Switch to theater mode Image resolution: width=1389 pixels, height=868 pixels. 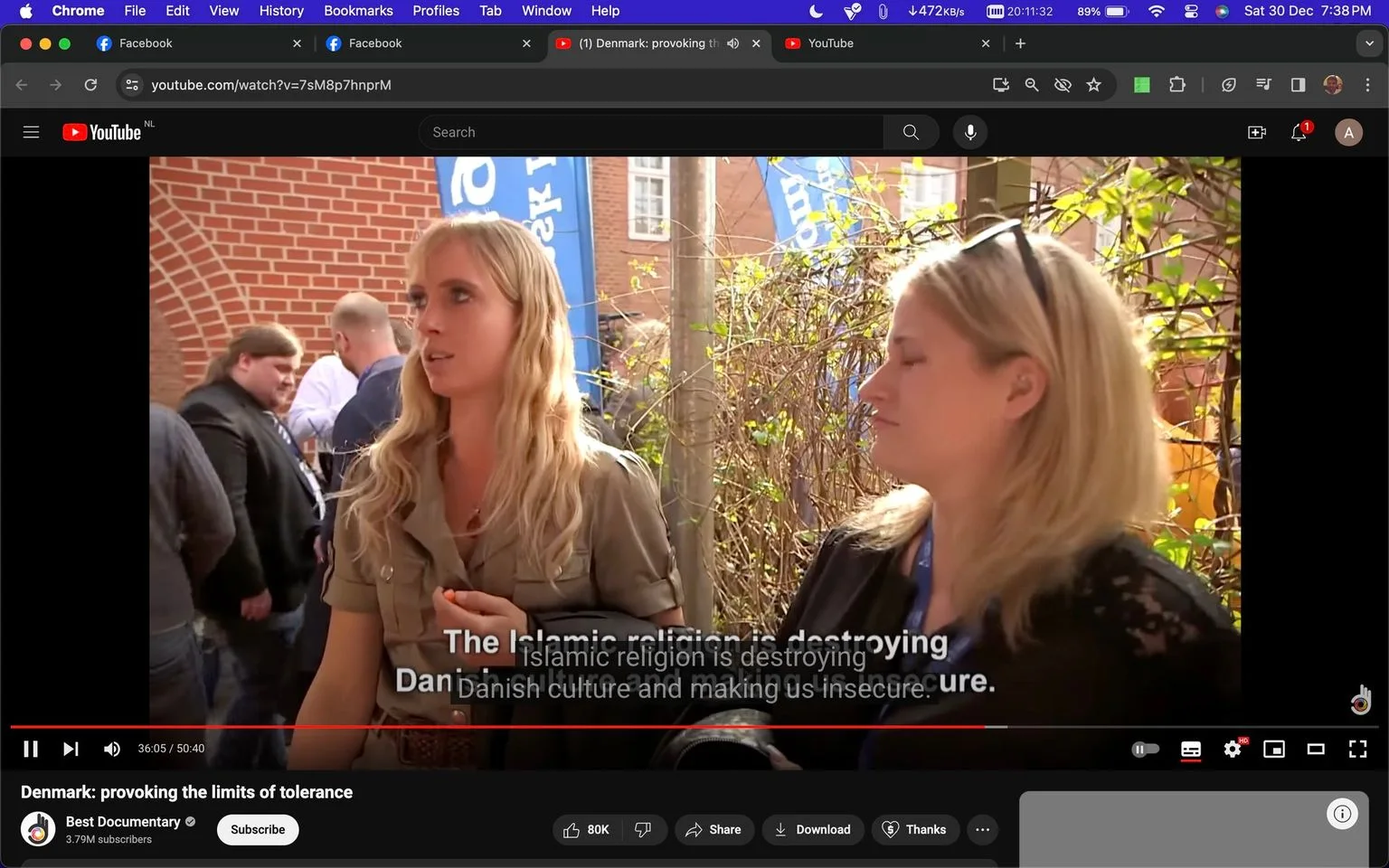(1316, 749)
